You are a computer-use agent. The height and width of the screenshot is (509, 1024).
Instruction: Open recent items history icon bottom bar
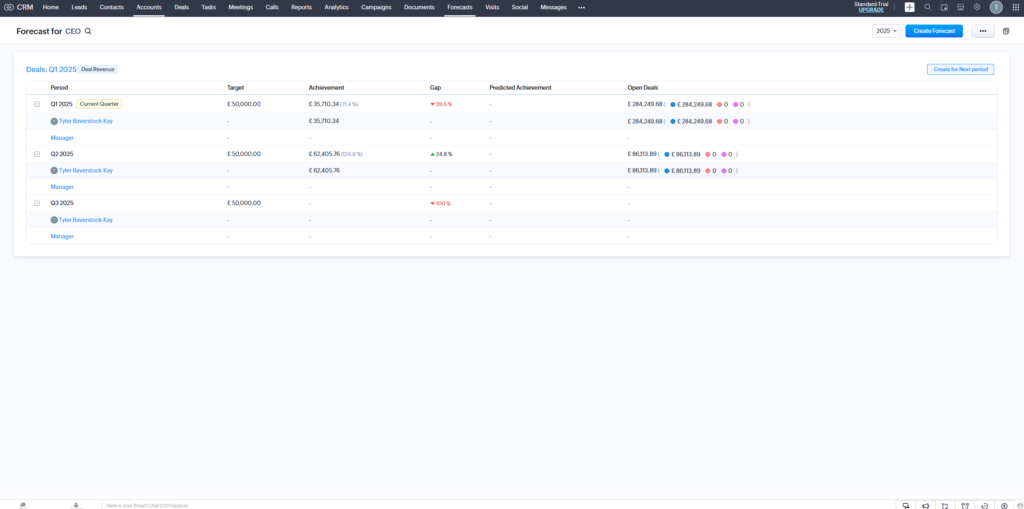point(985,505)
